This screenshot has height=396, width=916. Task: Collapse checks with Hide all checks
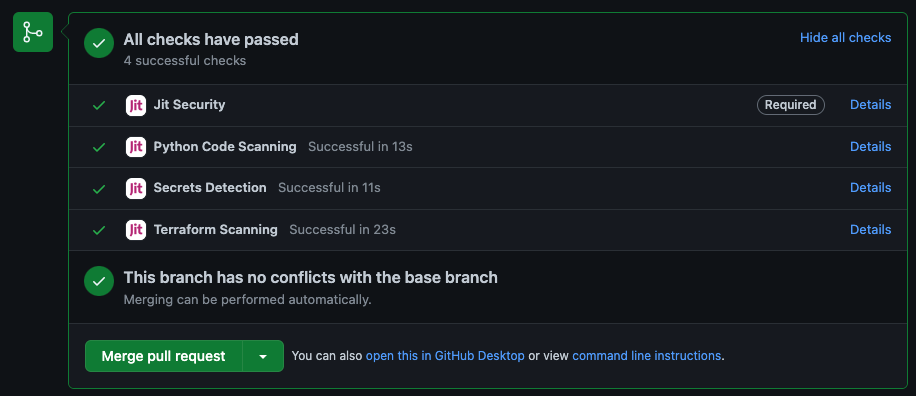click(845, 37)
